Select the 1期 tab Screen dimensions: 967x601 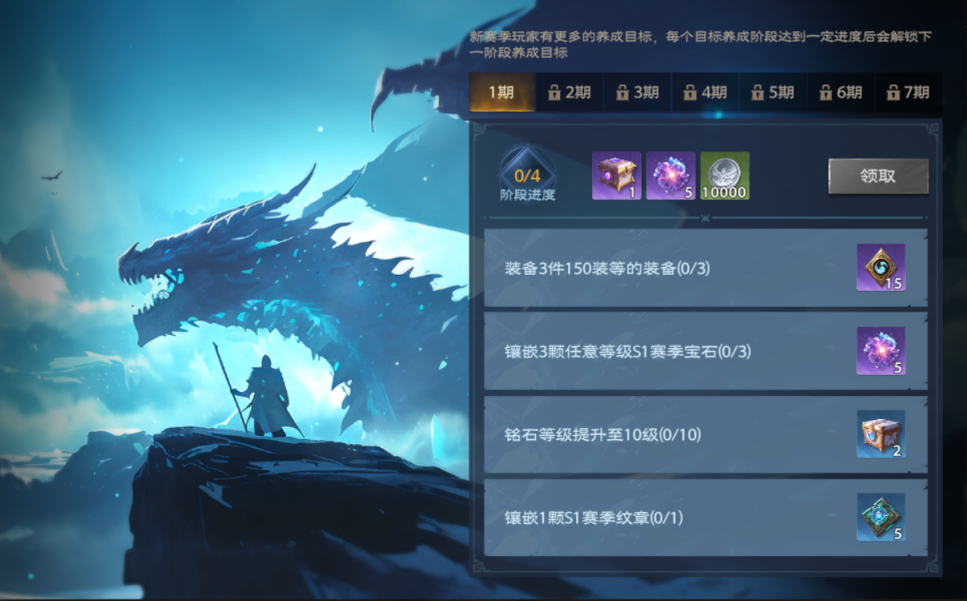[502, 92]
